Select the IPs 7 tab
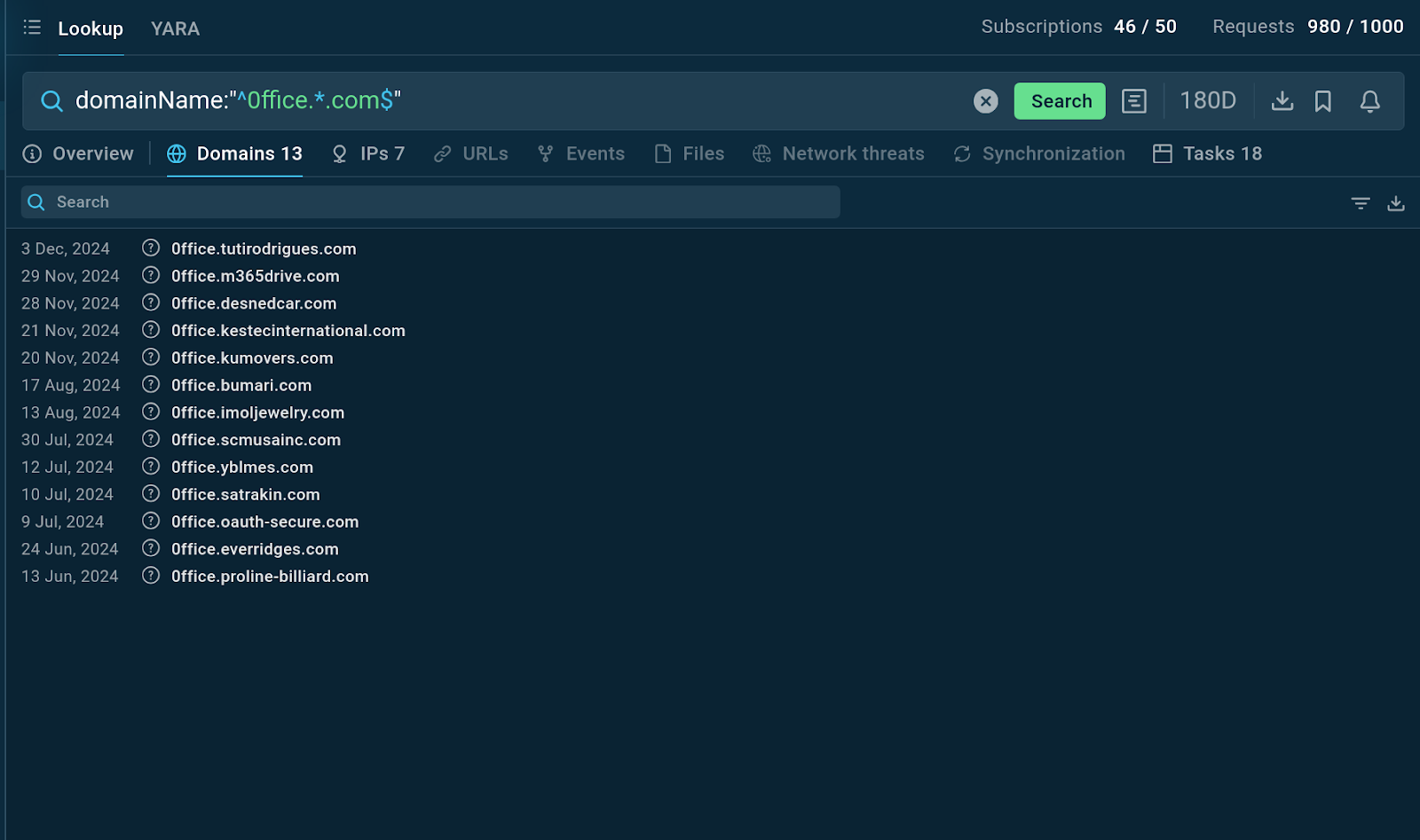Viewport: 1420px width, 840px height. 367,153
